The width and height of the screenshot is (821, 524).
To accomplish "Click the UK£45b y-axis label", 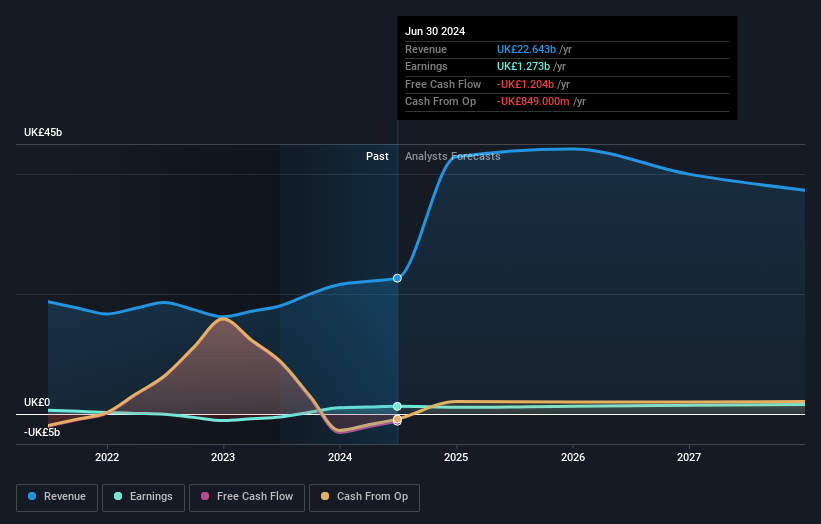I will (x=43, y=132).
